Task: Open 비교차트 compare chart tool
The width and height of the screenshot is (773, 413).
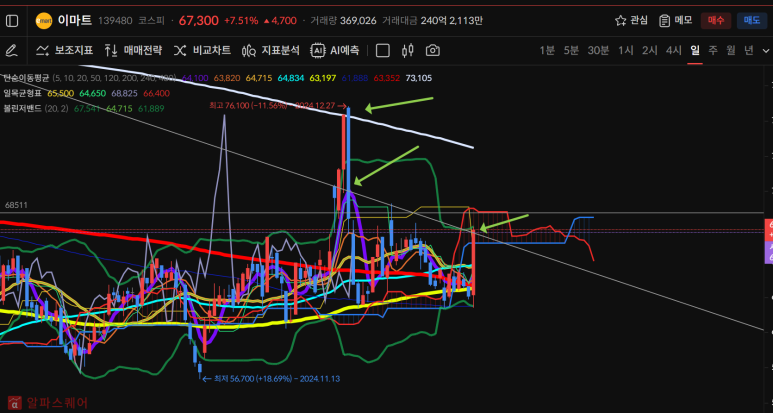Action: coord(202,50)
